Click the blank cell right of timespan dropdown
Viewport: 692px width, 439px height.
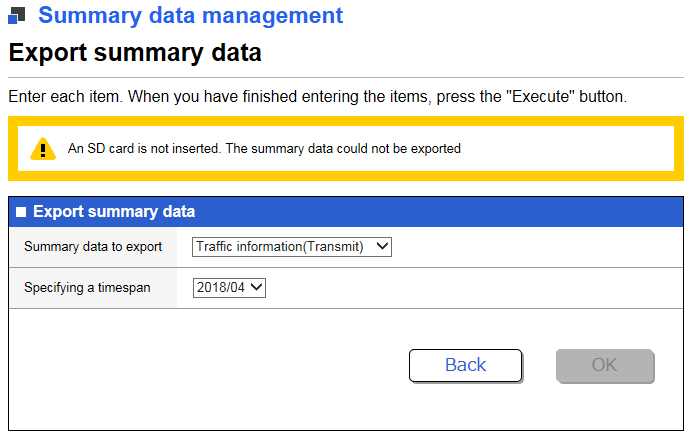(470, 288)
